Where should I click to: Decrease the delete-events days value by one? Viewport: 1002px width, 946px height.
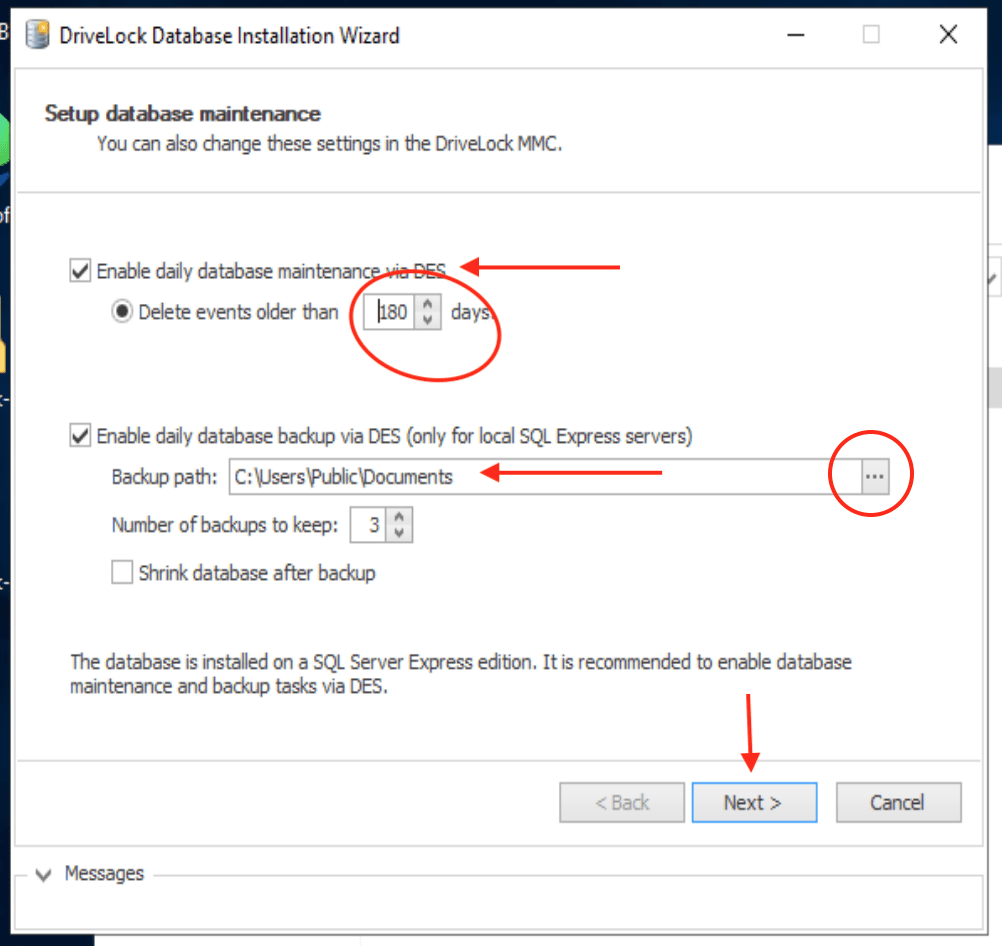[427, 319]
